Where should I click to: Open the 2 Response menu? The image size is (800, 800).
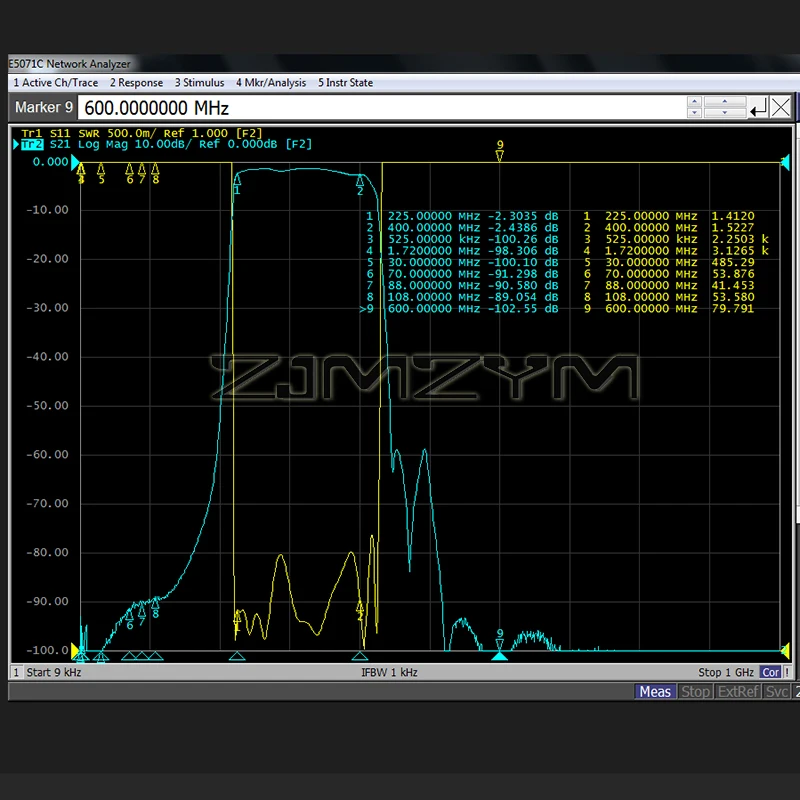[x=136, y=83]
